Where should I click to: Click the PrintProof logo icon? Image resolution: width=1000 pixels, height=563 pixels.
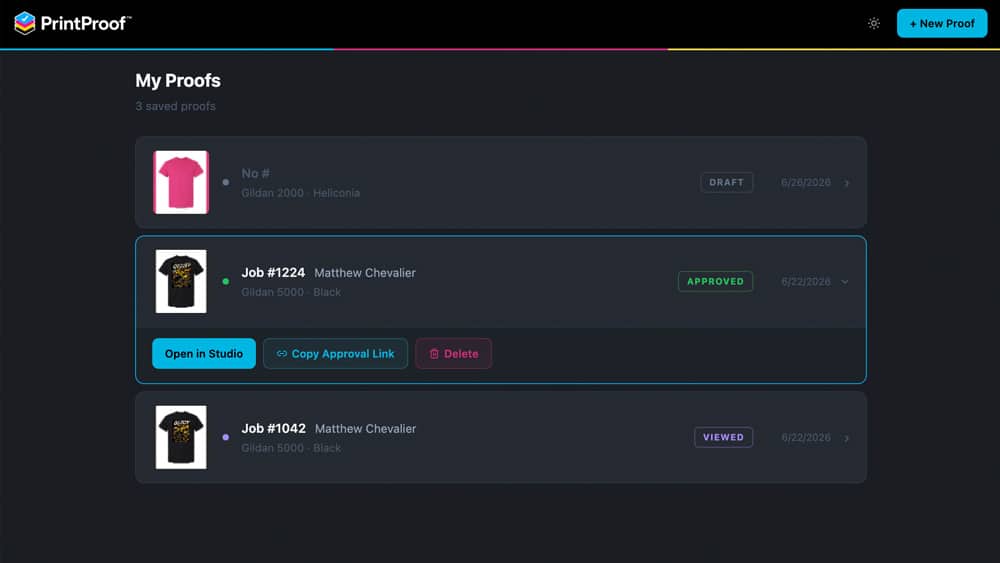coord(24,23)
